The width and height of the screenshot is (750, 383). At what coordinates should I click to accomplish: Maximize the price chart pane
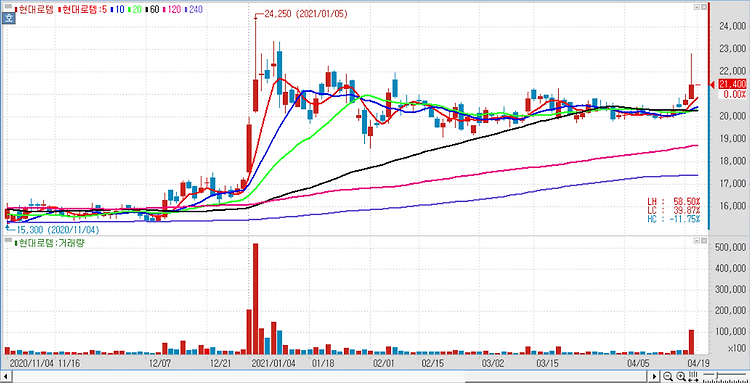[x=697, y=7]
